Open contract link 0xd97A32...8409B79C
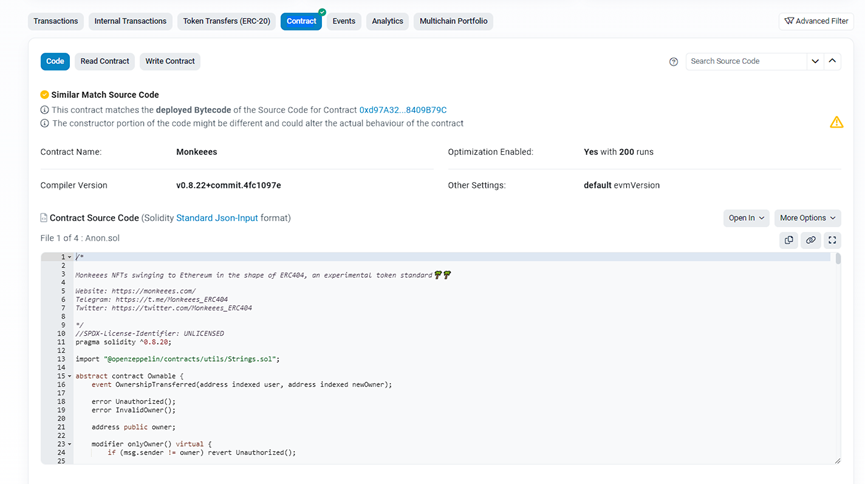 (x=402, y=110)
